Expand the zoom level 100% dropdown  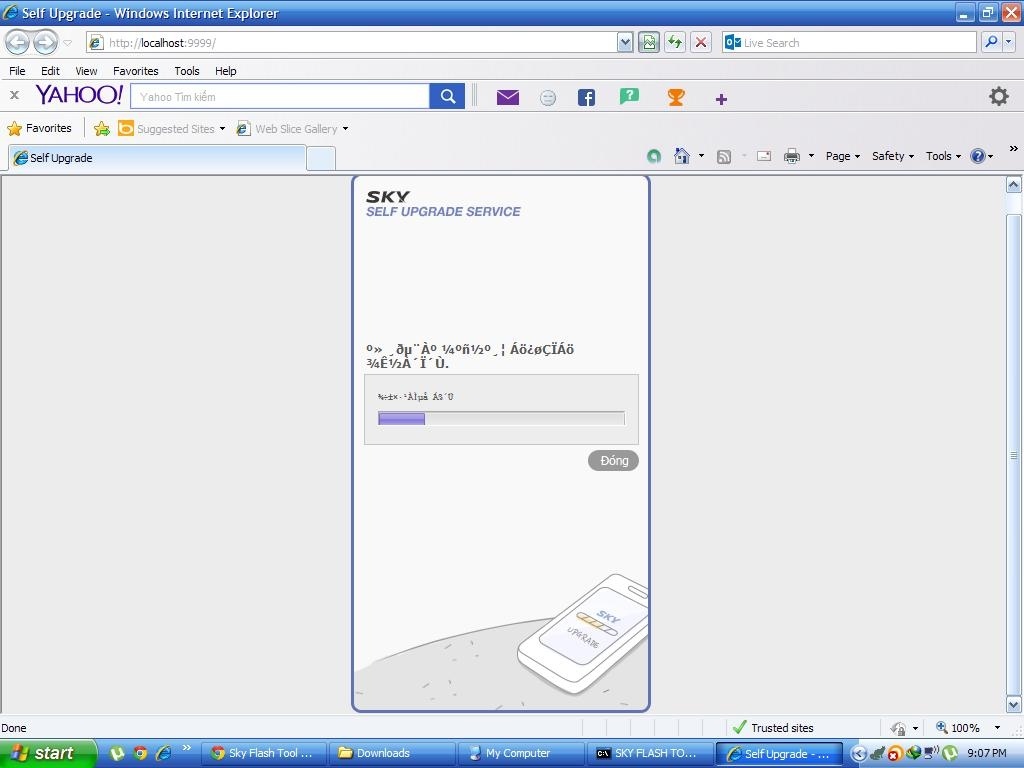click(997, 728)
